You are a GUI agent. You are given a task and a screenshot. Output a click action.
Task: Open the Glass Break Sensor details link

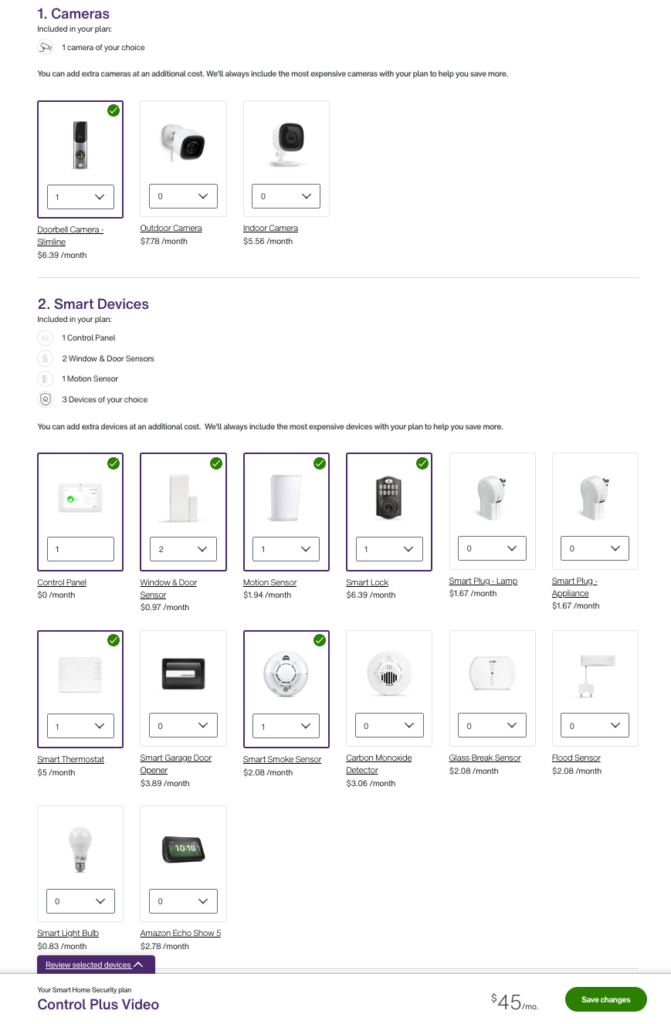(x=485, y=759)
